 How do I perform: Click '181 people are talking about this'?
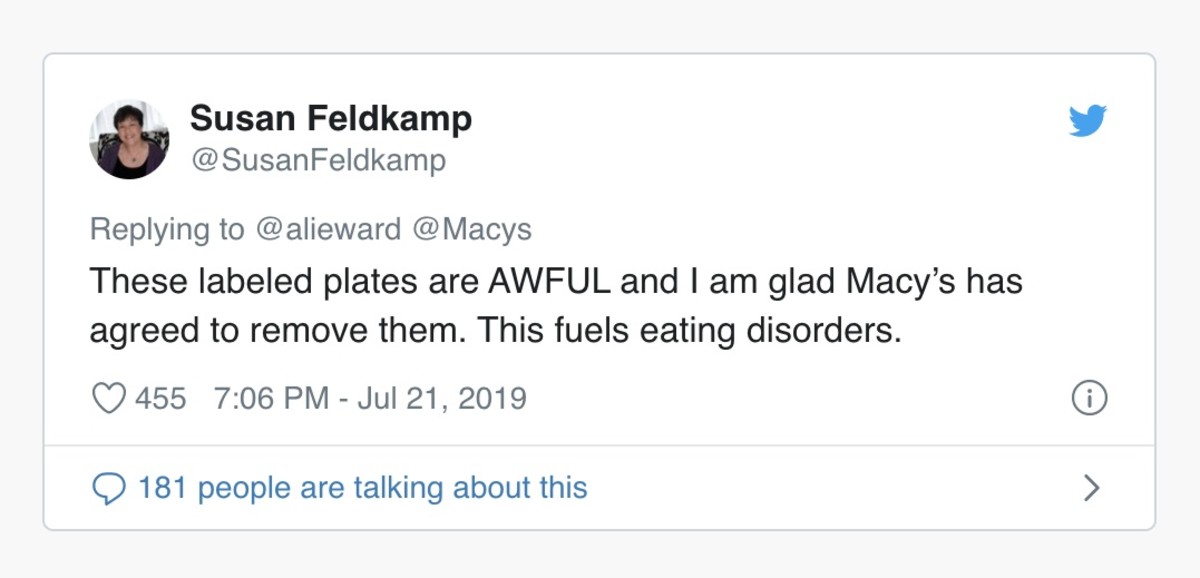click(360, 488)
